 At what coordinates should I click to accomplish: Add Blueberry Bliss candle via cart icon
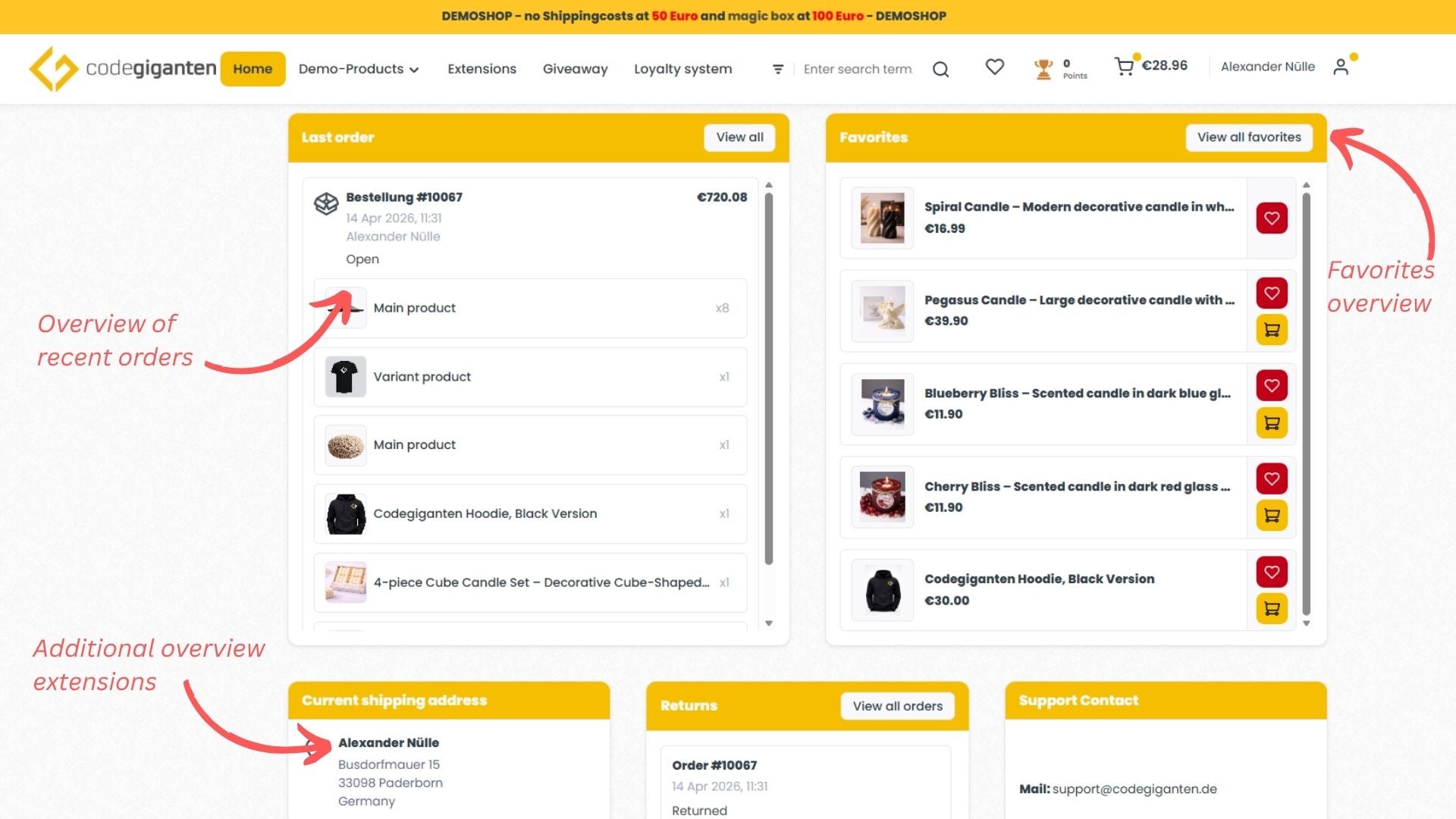[x=1271, y=423]
